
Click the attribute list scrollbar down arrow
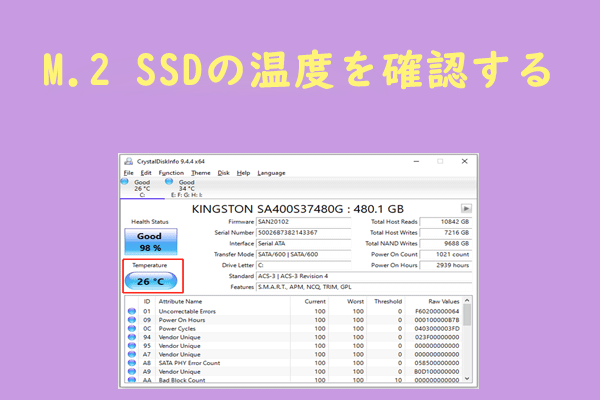click(x=467, y=379)
